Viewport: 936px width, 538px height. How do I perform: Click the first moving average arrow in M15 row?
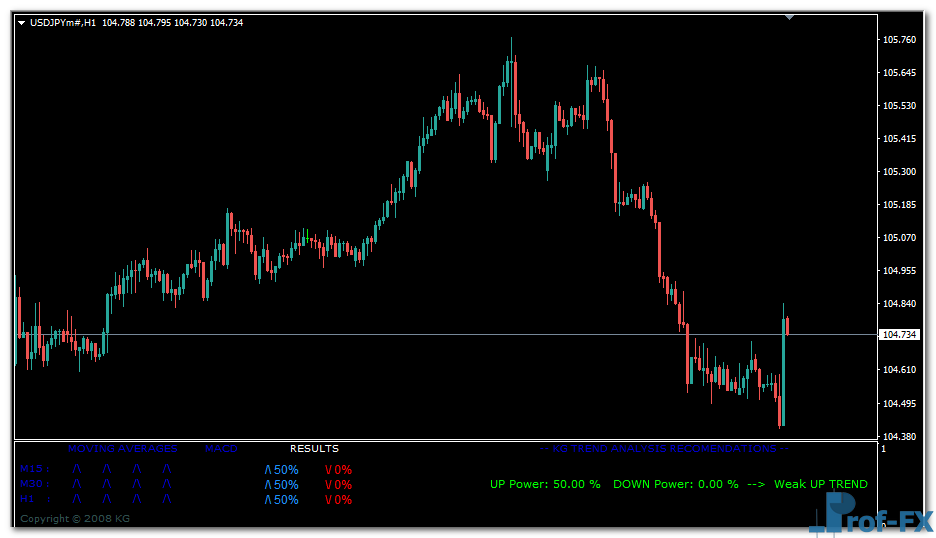click(x=76, y=469)
